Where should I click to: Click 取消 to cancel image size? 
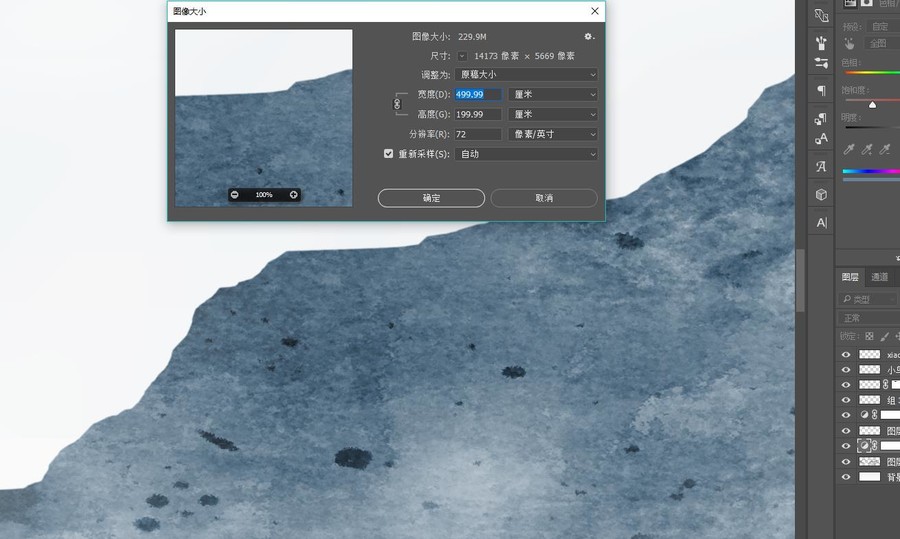[544, 198]
